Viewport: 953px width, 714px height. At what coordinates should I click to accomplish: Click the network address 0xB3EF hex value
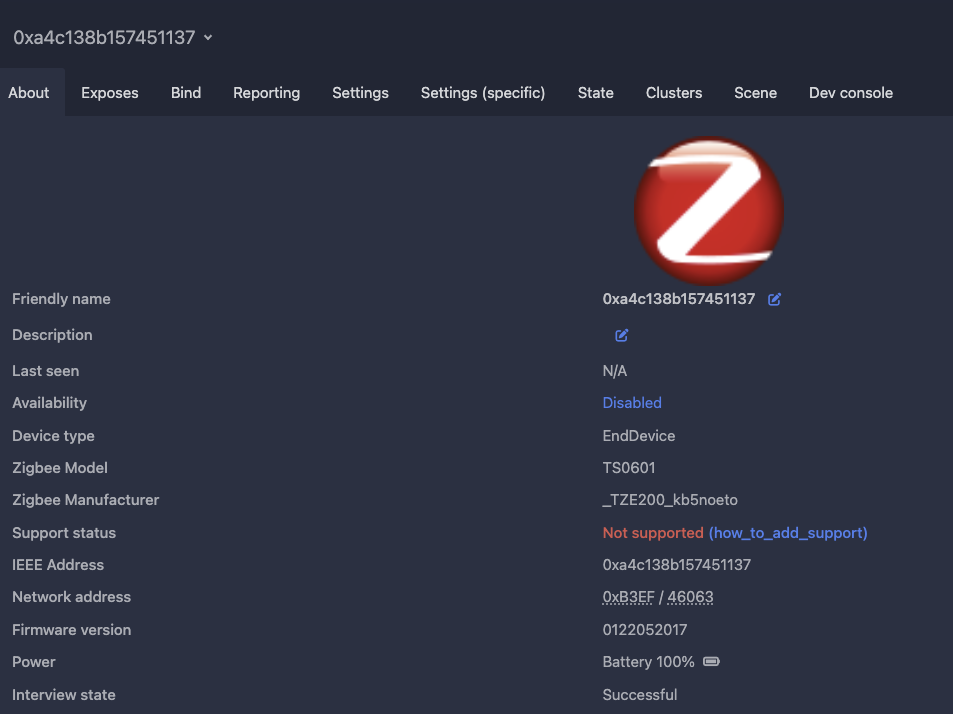point(628,597)
